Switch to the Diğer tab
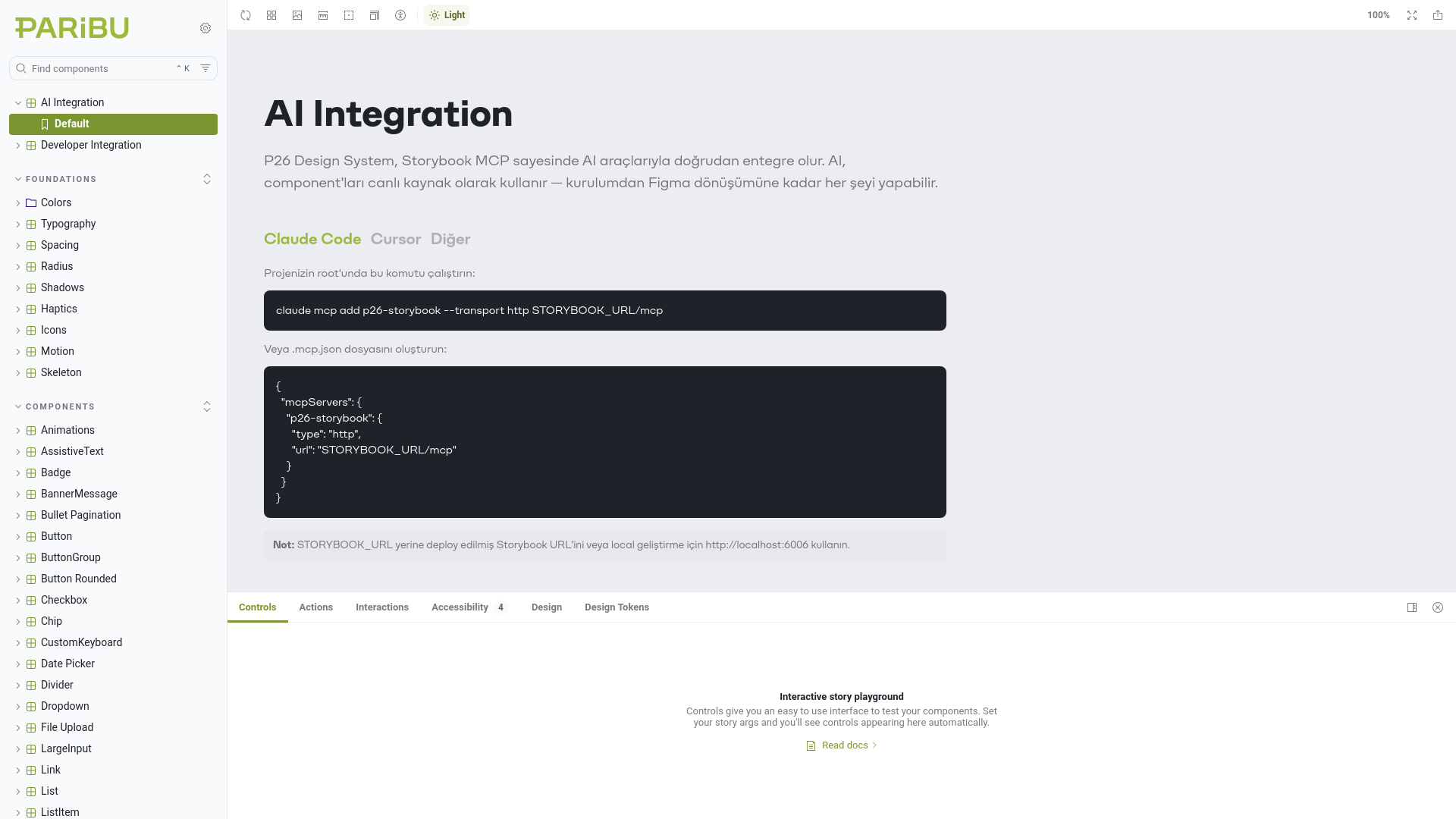Image resolution: width=1456 pixels, height=819 pixels. point(450,239)
